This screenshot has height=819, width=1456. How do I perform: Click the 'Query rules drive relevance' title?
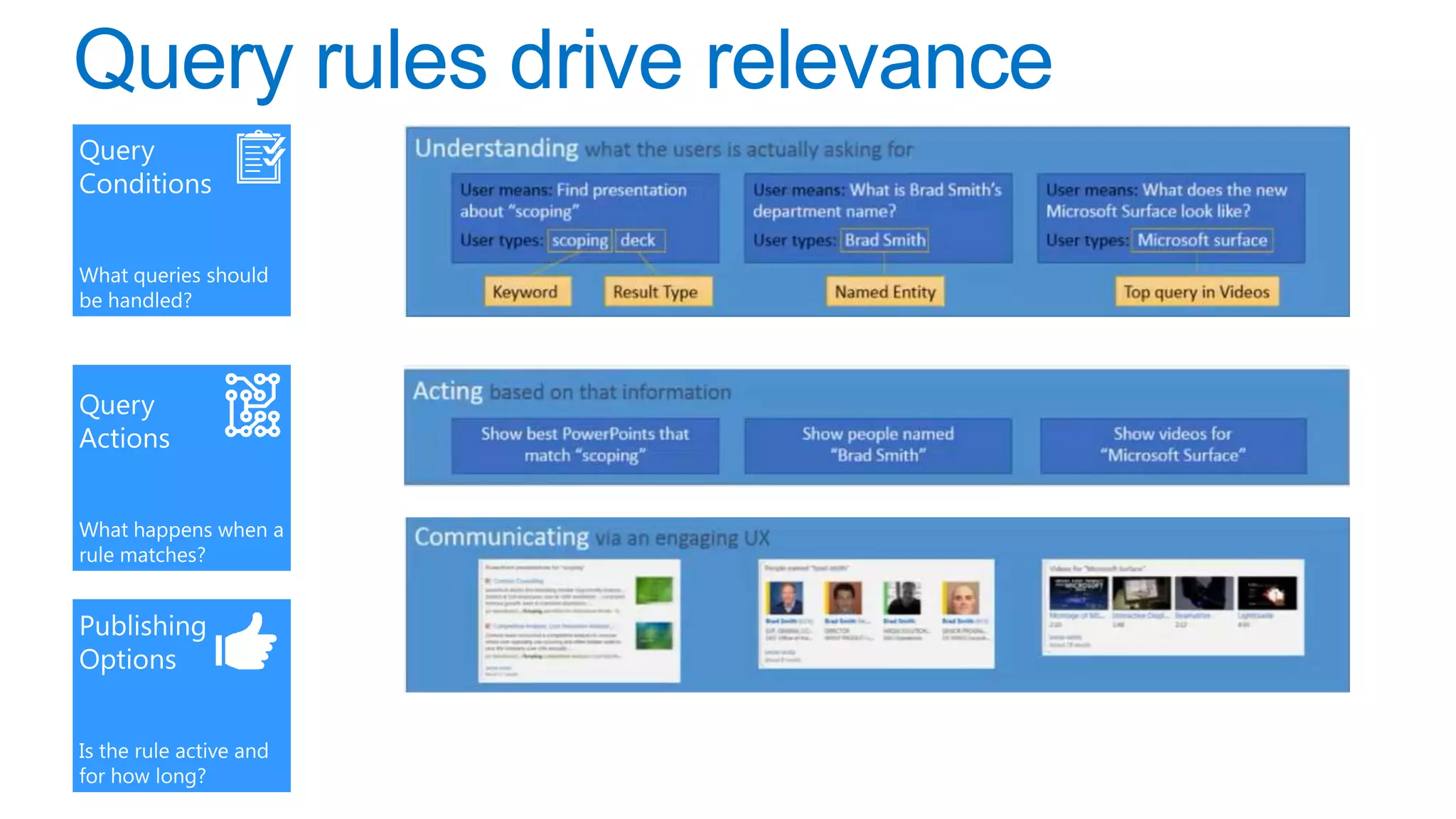tap(562, 62)
